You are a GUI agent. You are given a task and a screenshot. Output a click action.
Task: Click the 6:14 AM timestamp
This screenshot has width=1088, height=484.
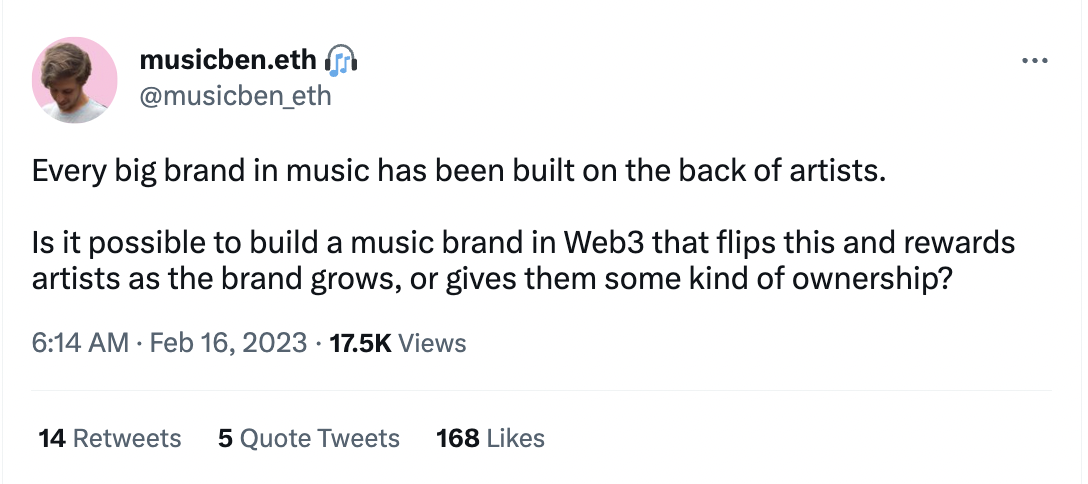point(80,343)
